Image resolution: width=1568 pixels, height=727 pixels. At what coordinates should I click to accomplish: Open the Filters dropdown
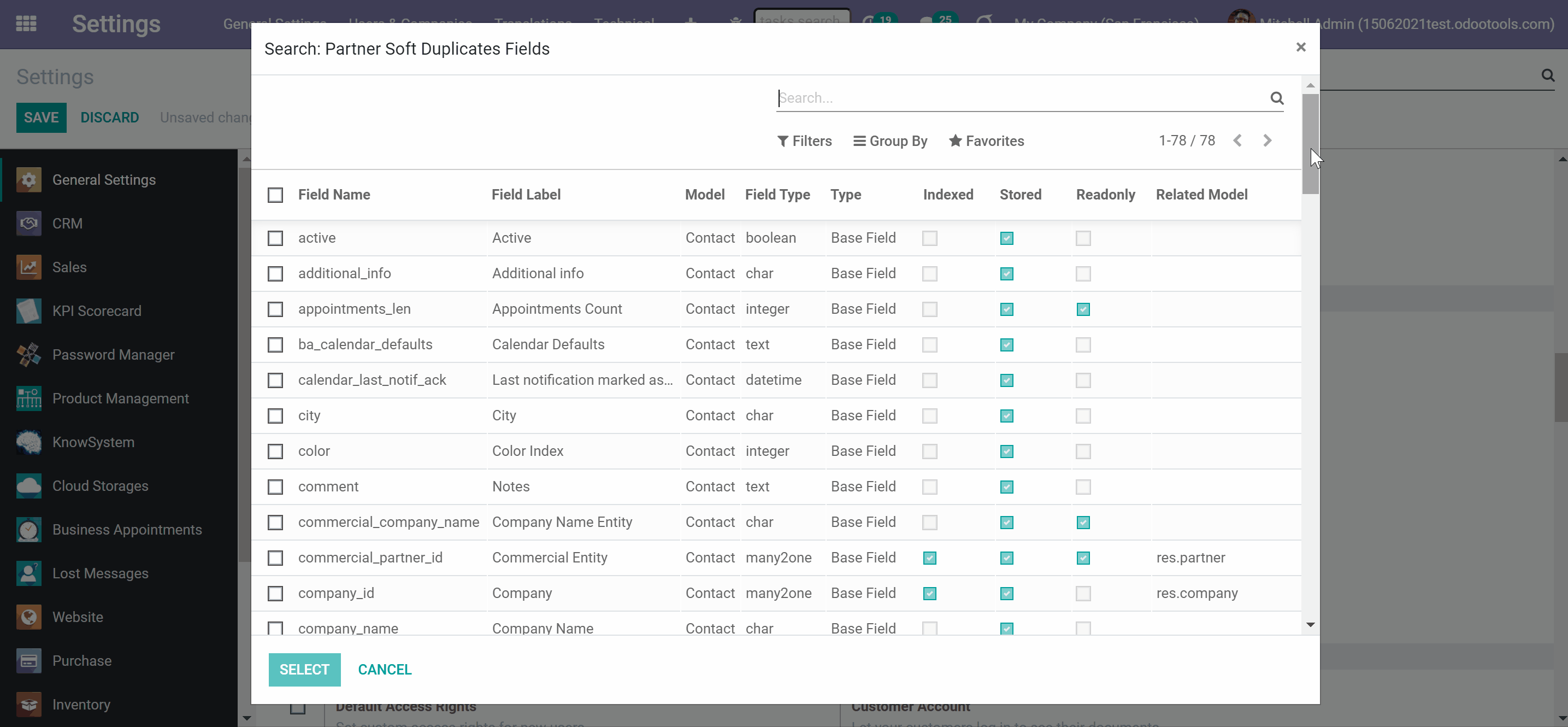(x=804, y=140)
